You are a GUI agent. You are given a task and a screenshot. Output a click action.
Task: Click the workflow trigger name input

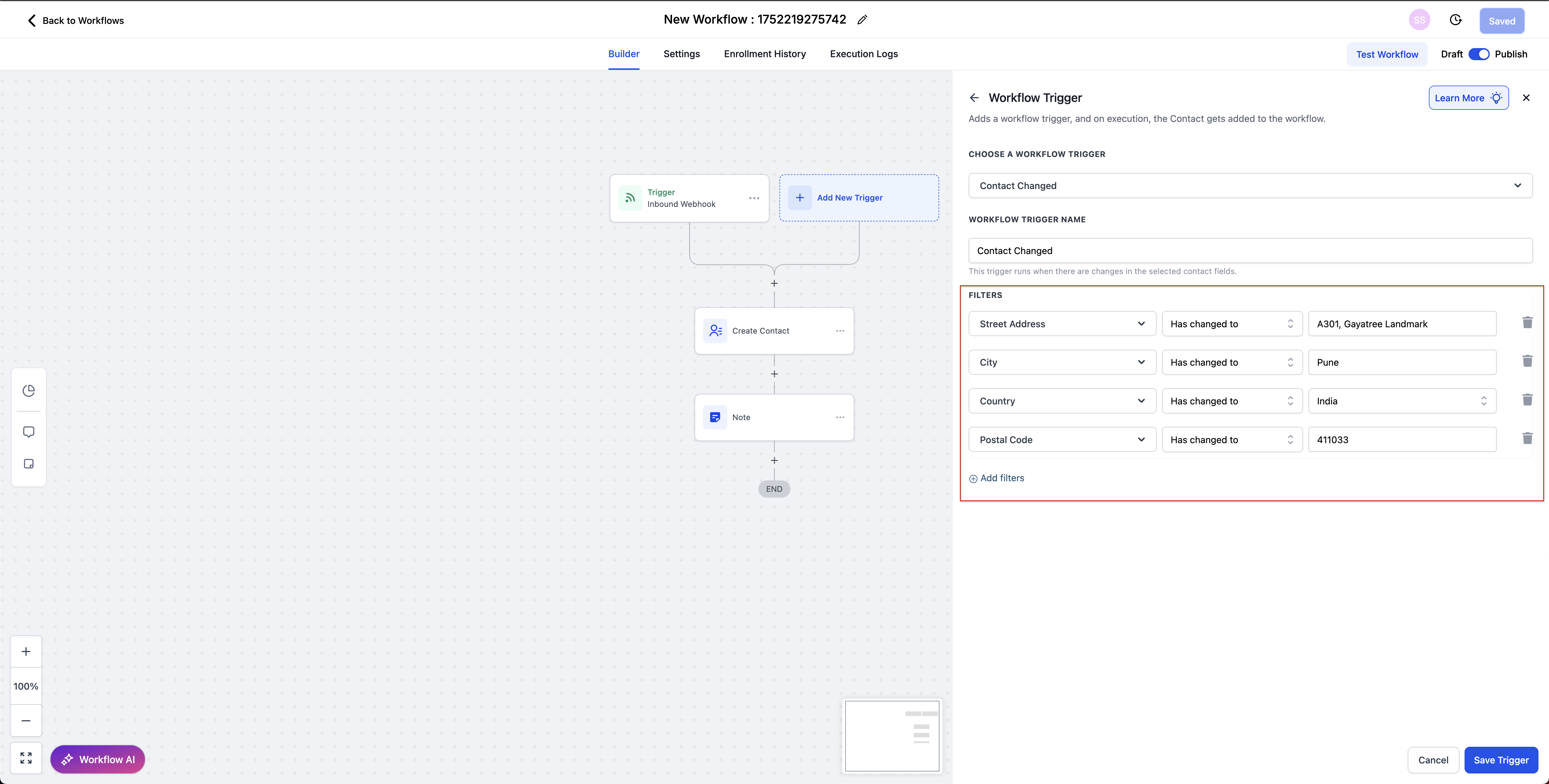[x=1250, y=251]
